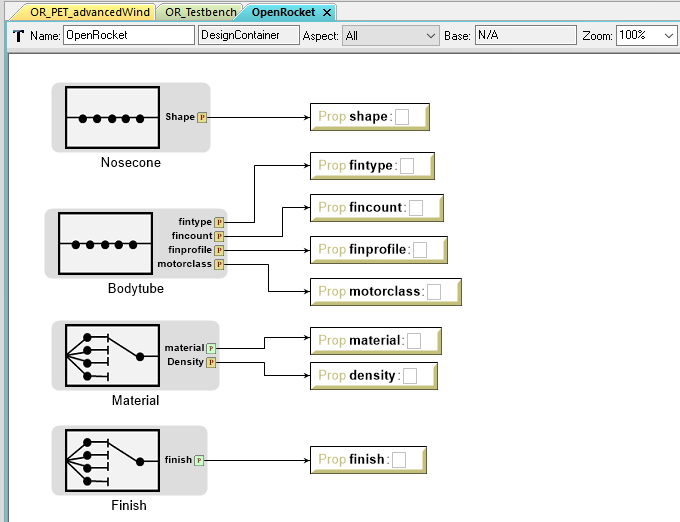Select the Prop finprofile property block
This screenshot has height=522, width=680.
pos(379,250)
